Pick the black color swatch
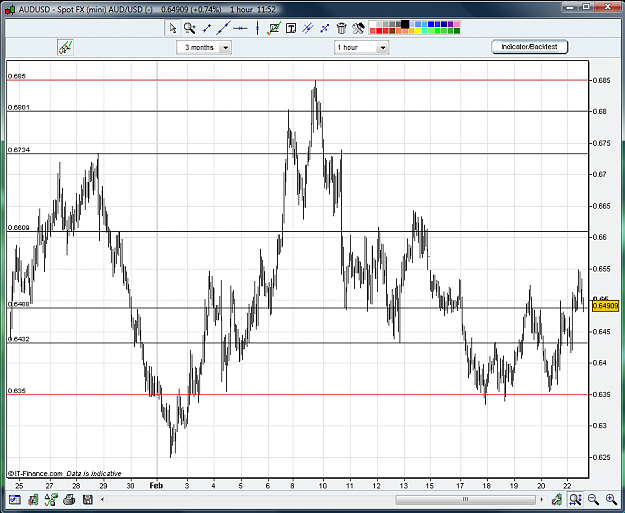Viewport: 625px width, 513px height. point(405,25)
